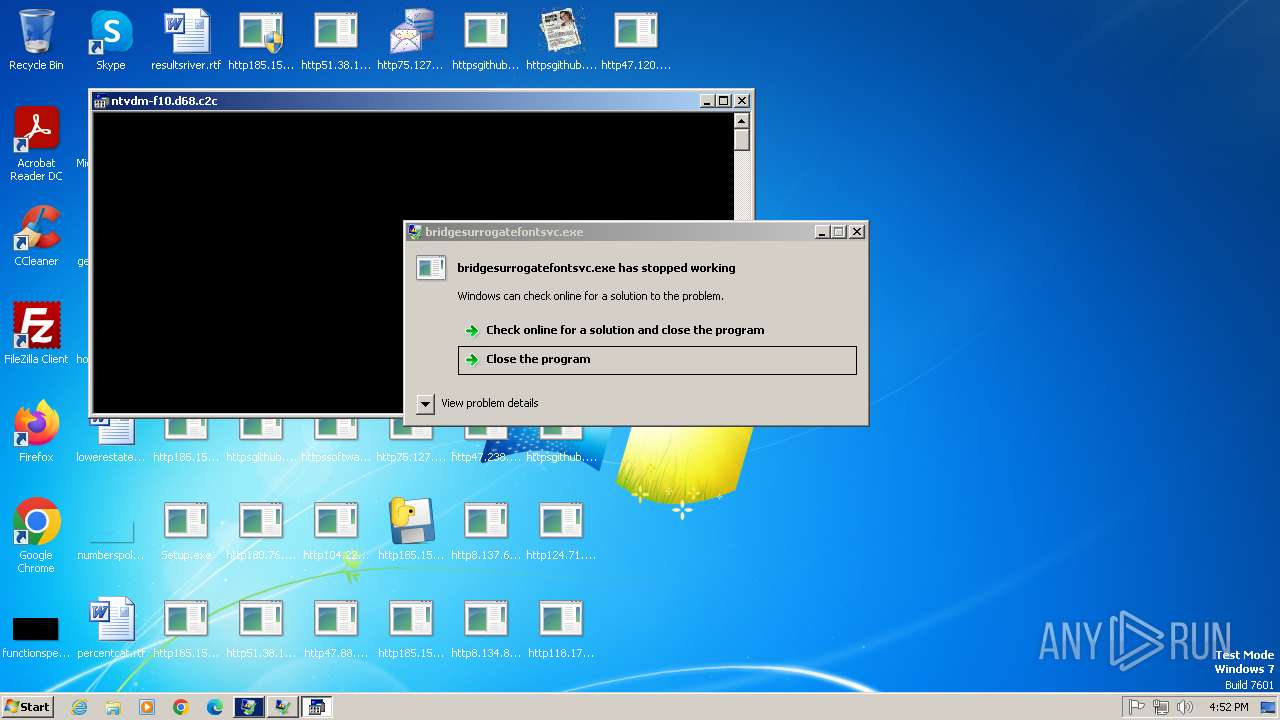Select the http185.15 Python floppy icon
The image size is (1280, 720).
pyautogui.click(x=411, y=530)
